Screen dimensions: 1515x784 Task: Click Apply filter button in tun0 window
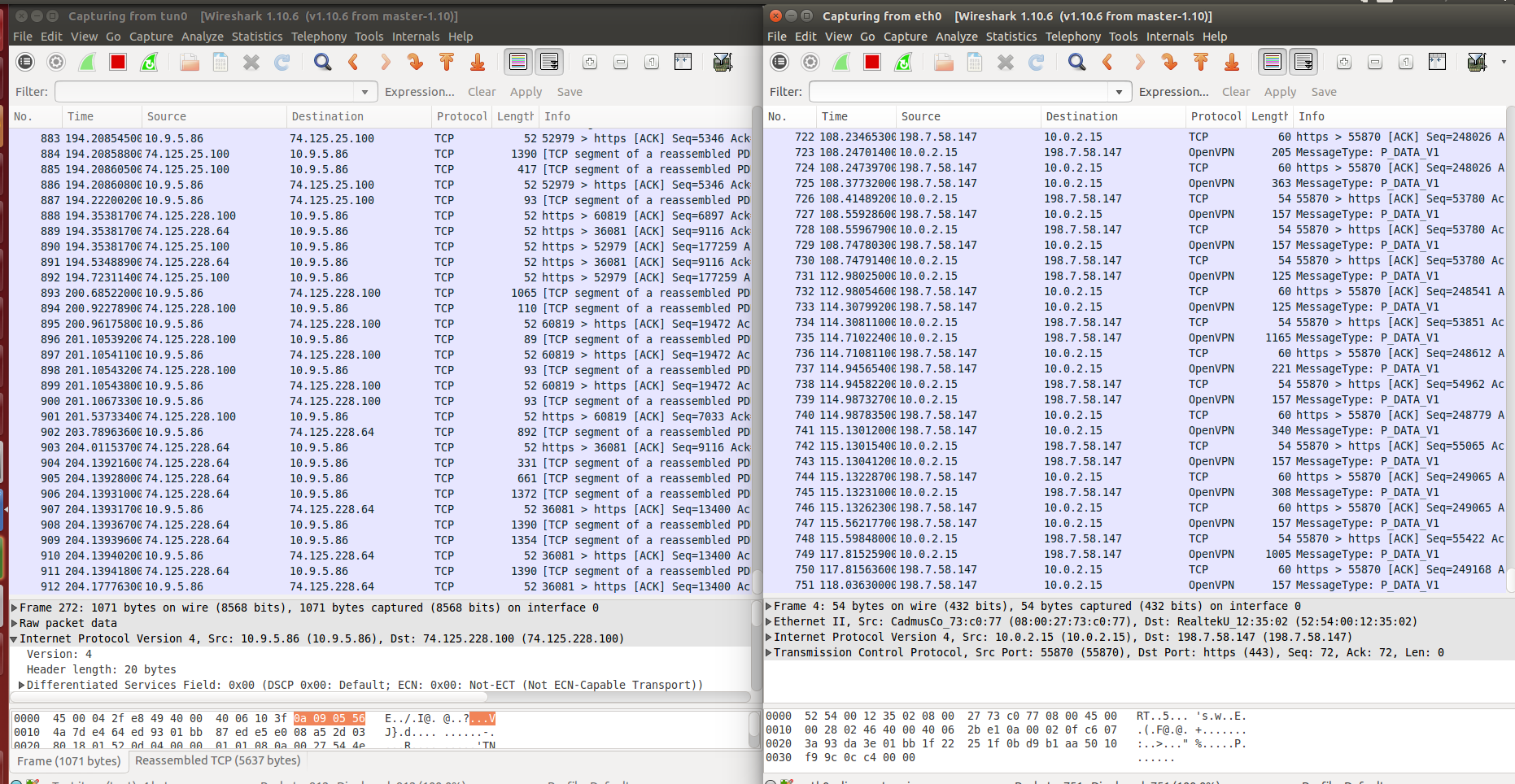(526, 92)
